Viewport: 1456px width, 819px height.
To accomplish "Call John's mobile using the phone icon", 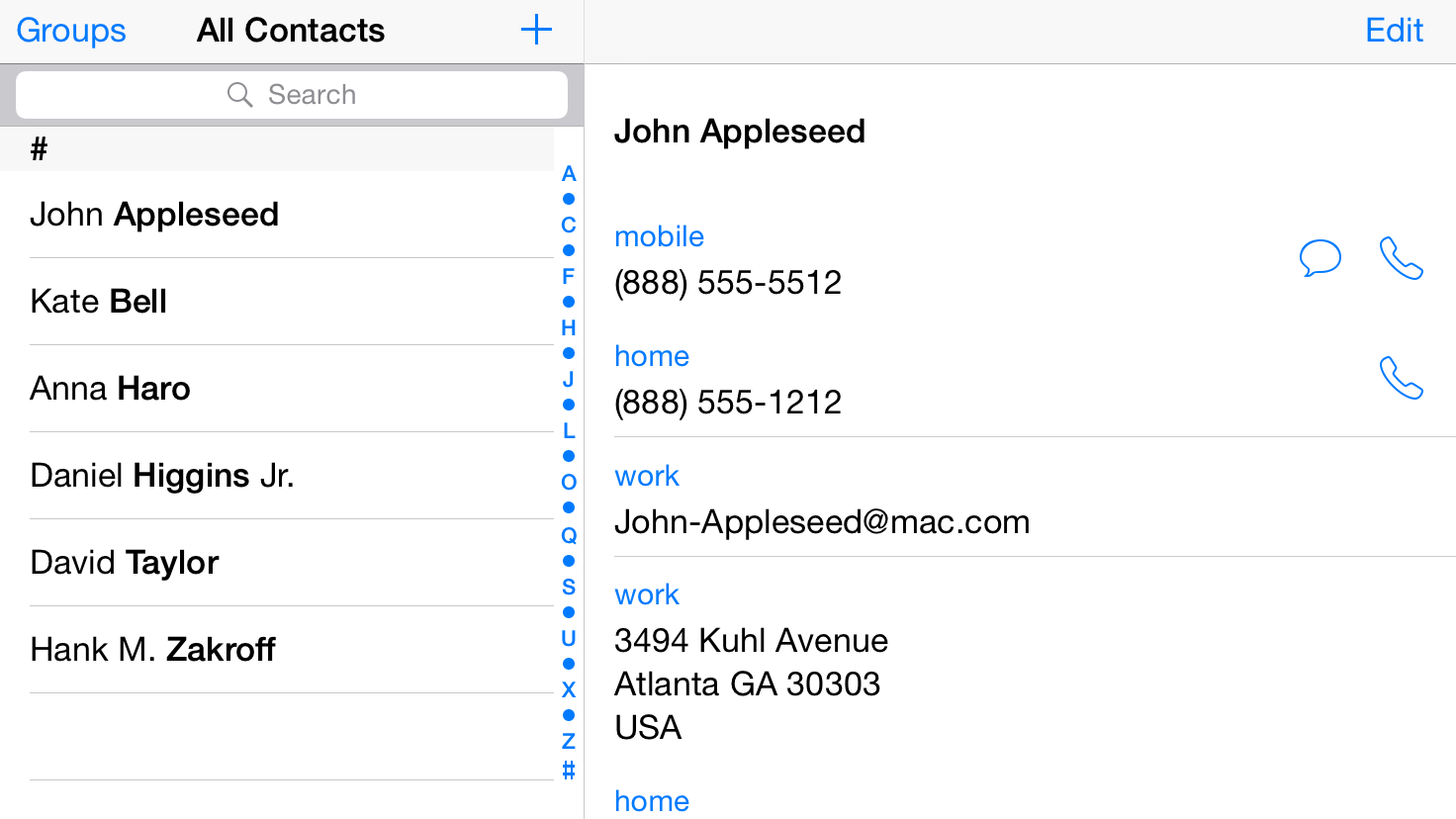I will (1401, 258).
